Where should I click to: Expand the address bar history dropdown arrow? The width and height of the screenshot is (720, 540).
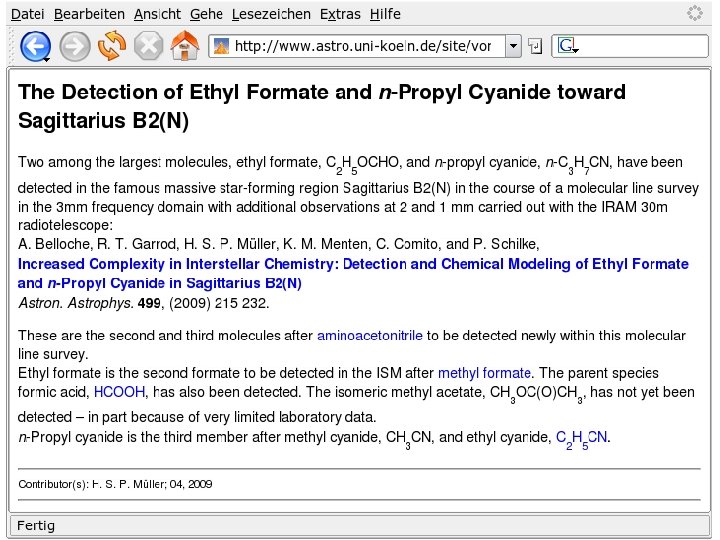point(513,46)
